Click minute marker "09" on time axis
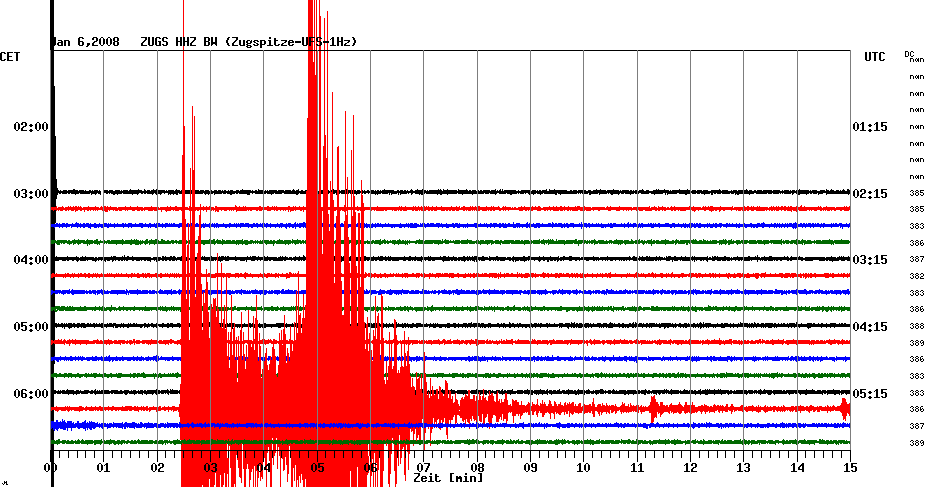This screenshot has width=930, height=494. (530, 468)
